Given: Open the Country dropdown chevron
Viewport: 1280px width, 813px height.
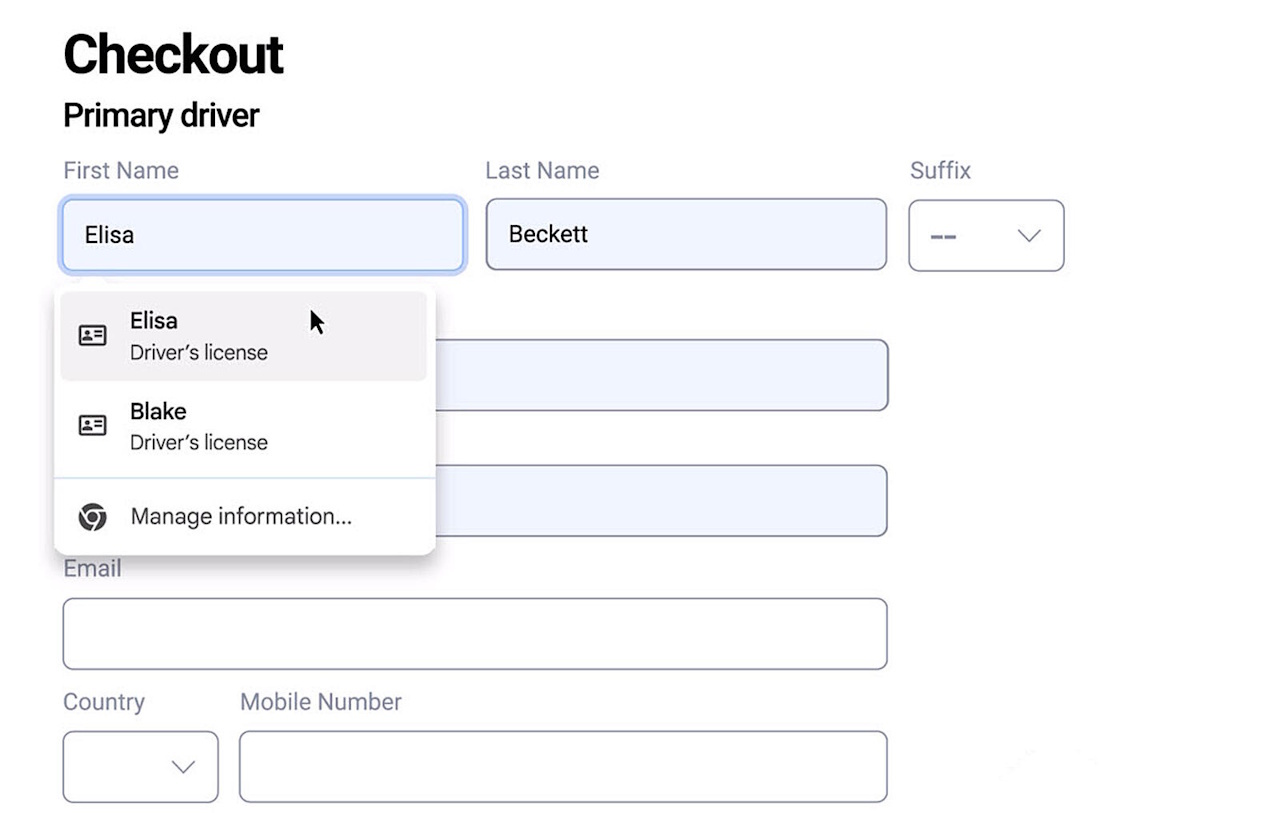Looking at the screenshot, I should point(182,767).
